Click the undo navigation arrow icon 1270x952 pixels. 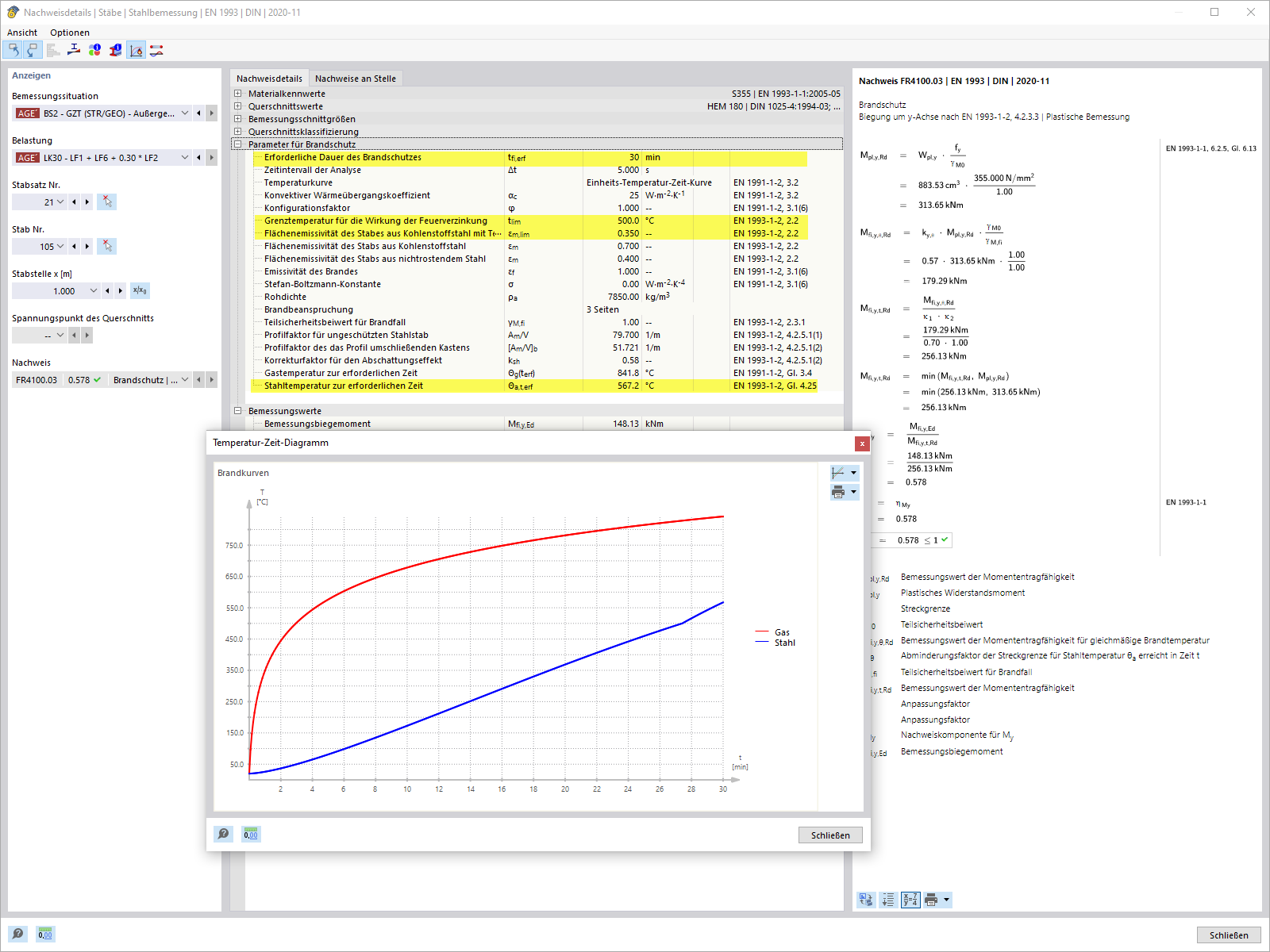point(13,49)
